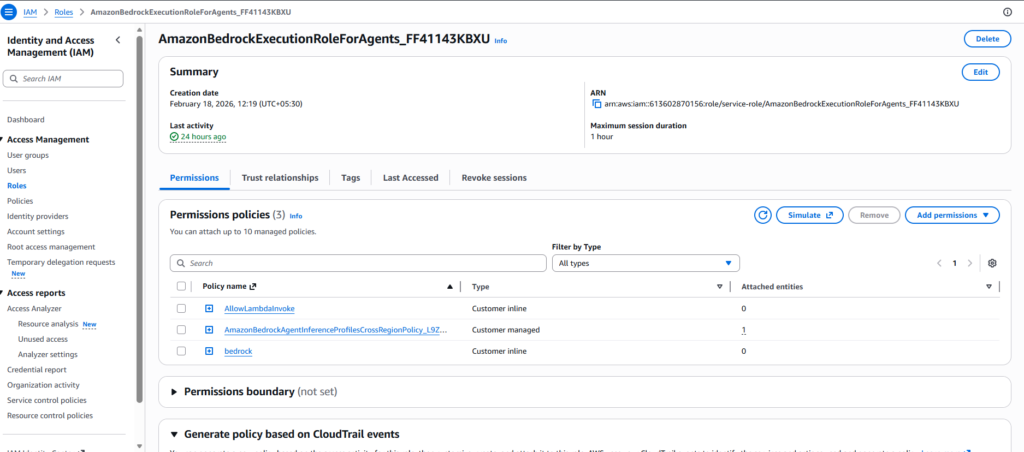Open table preferences via the gear icon
1024x452 pixels.
[x=992, y=263]
